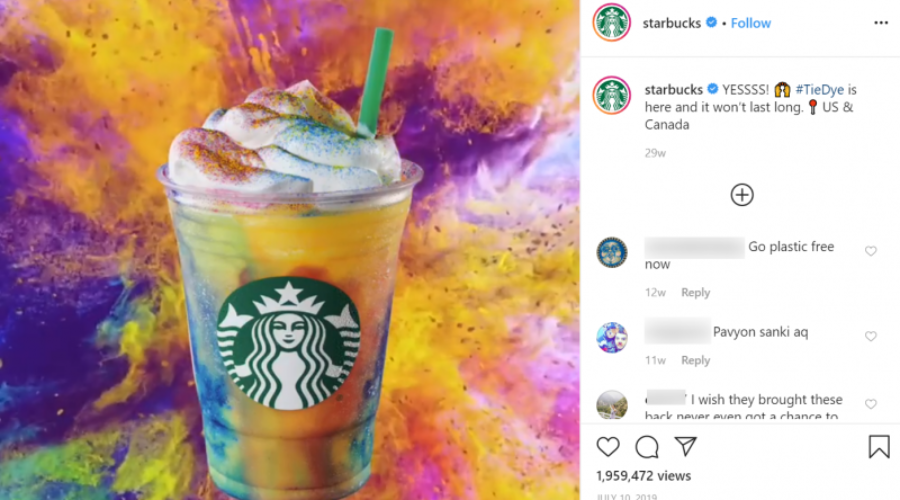
Task: Follow the starbucks account
Action: (x=751, y=24)
